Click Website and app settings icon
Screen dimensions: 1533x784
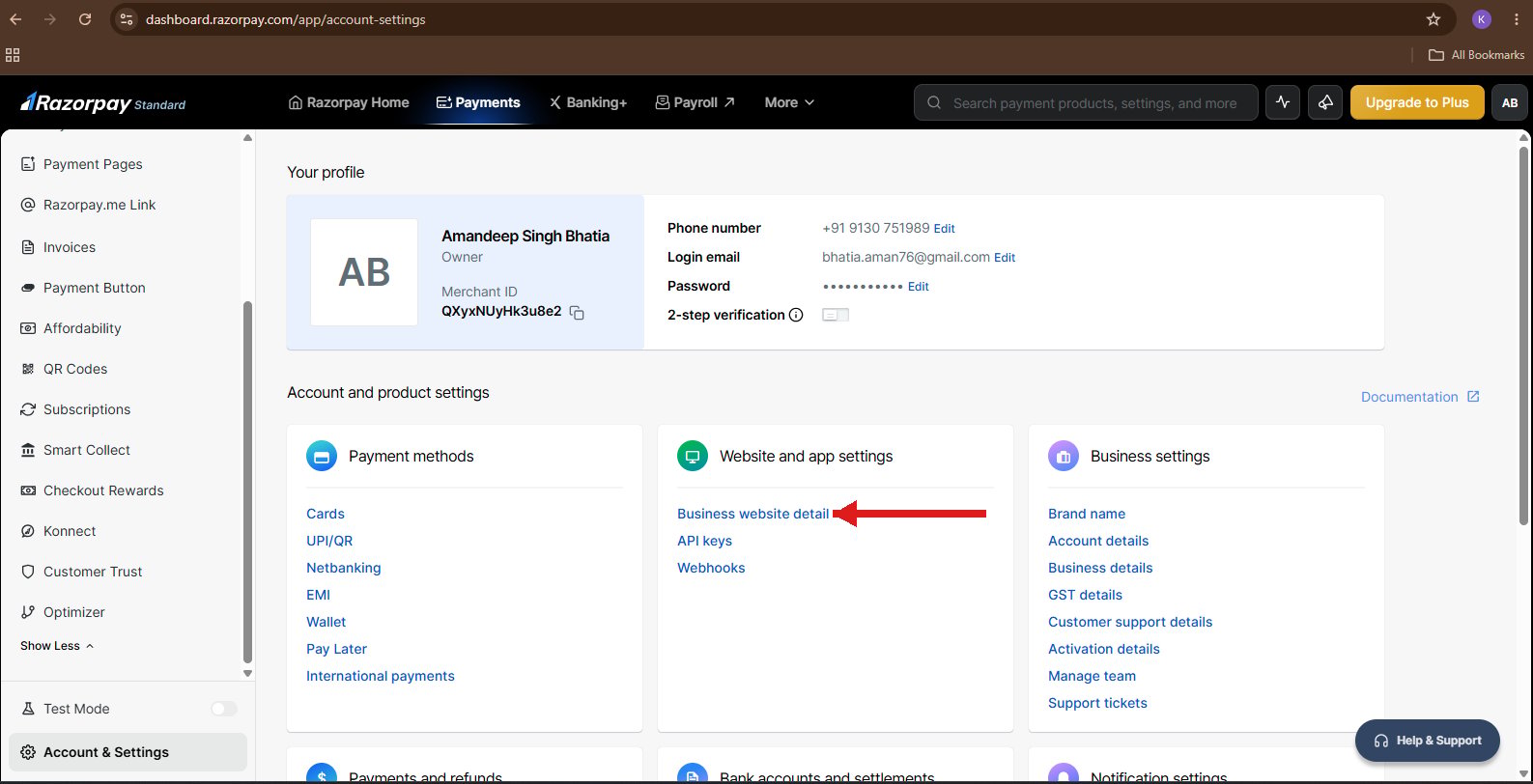point(693,456)
